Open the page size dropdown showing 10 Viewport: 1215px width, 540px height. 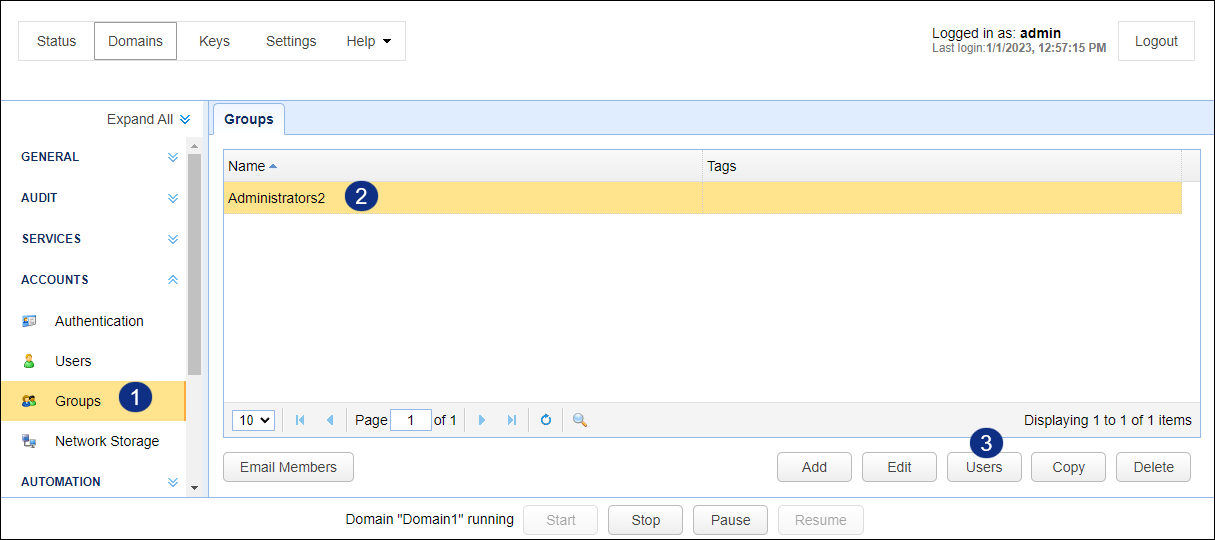click(x=253, y=420)
